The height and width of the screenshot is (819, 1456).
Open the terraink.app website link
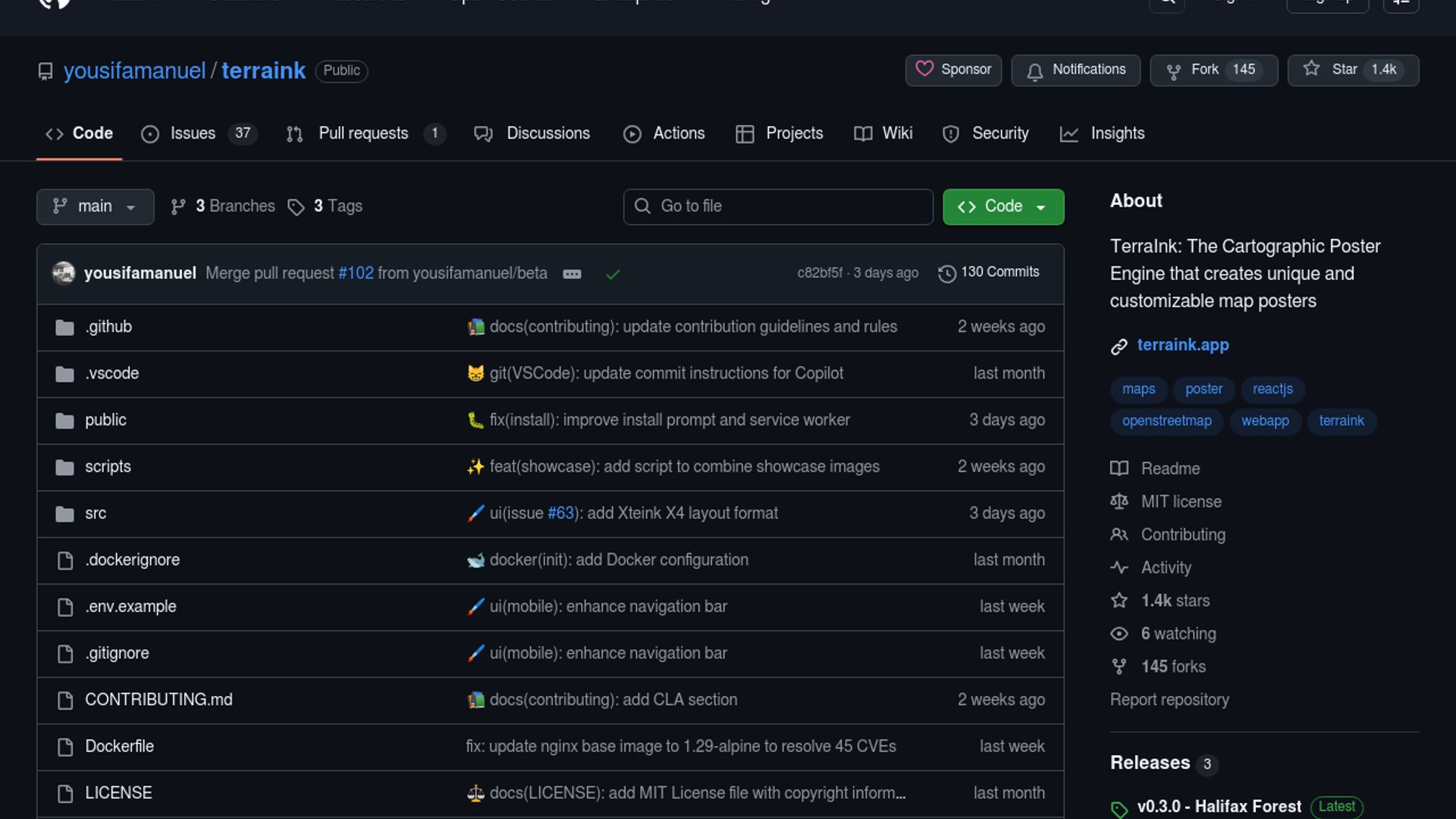click(1182, 345)
